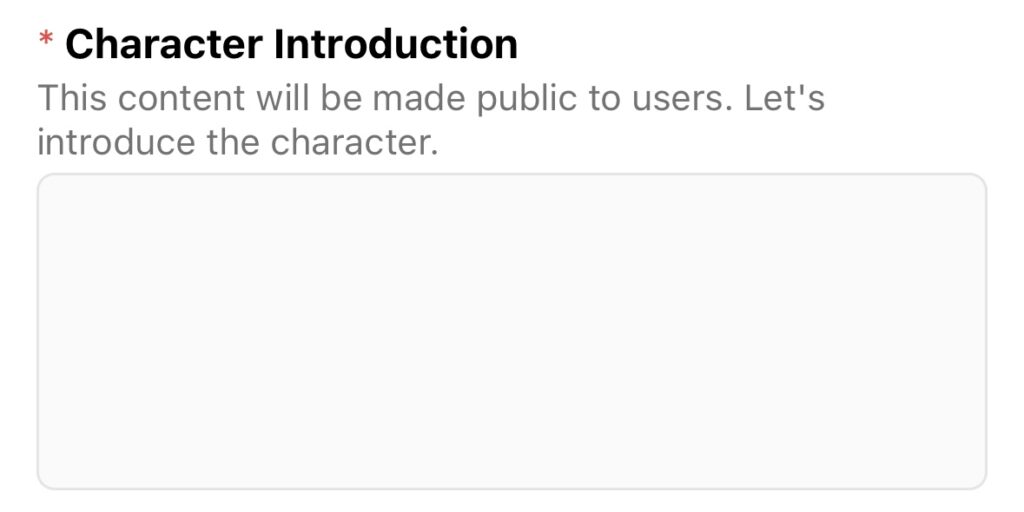Click "This content will be made public" line
This screenshot has height=512, width=1024.
pos(308,98)
